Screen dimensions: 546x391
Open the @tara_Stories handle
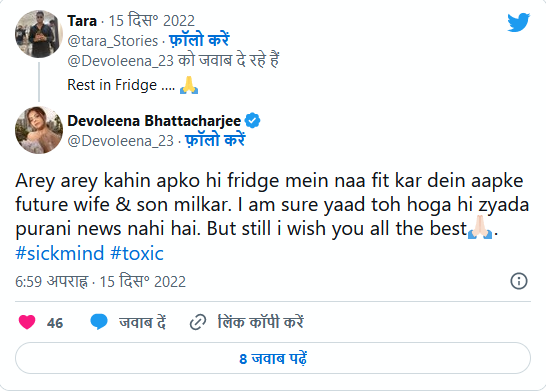[x=112, y=41]
